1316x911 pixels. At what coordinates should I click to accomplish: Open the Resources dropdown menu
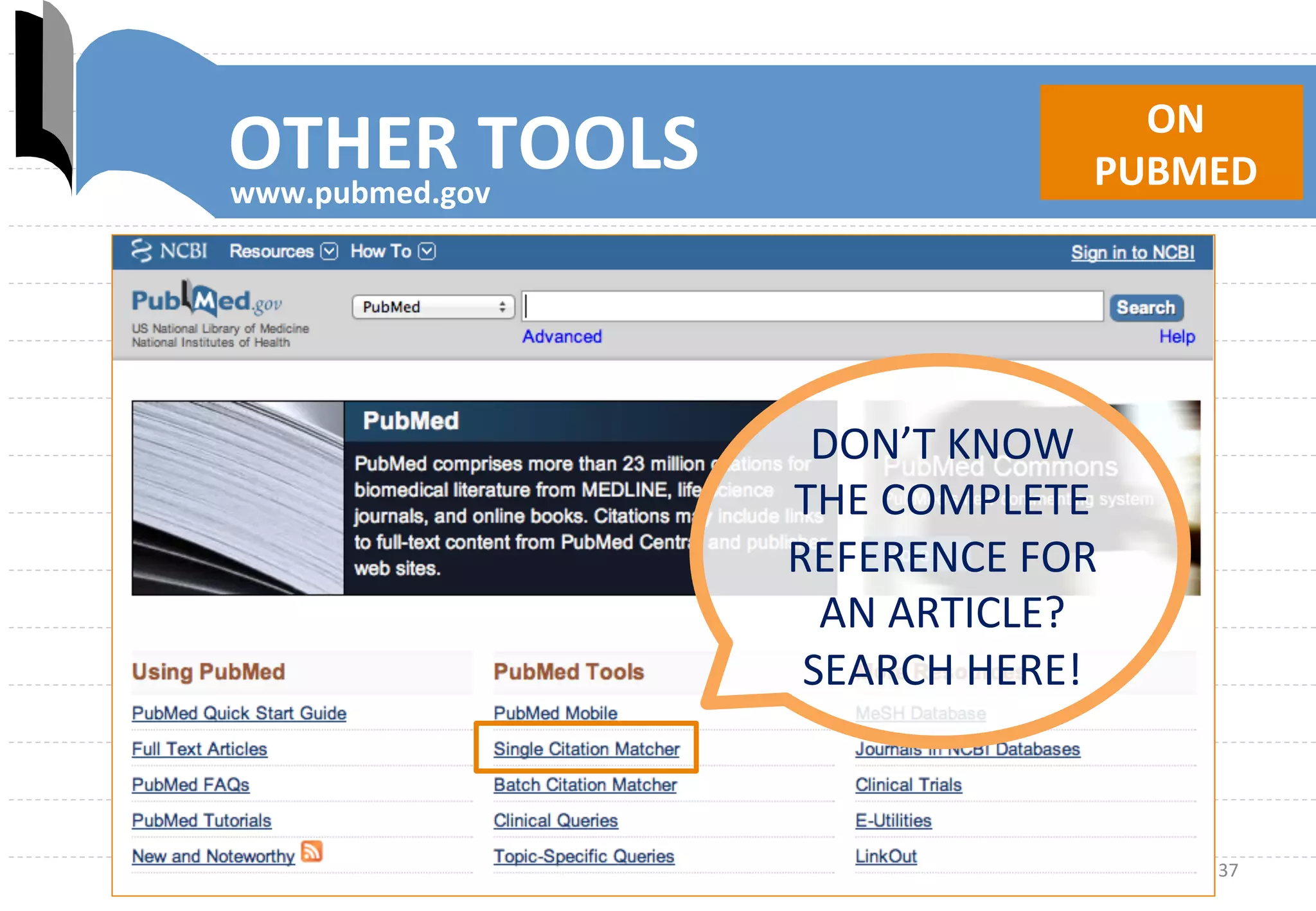(283, 251)
